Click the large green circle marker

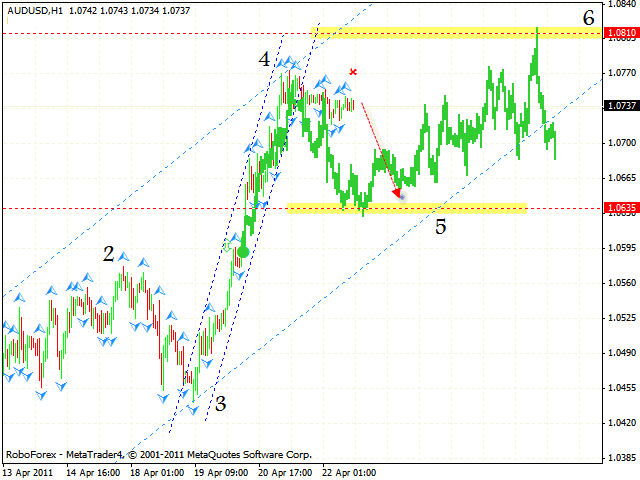pyautogui.click(x=243, y=252)
